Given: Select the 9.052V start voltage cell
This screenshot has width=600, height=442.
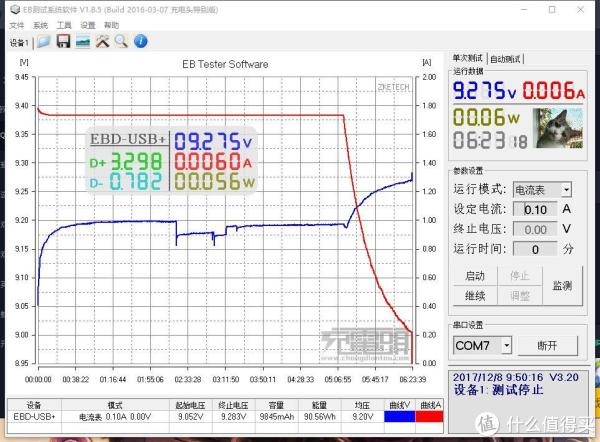Looking at the screenshot, I should 191,417.
